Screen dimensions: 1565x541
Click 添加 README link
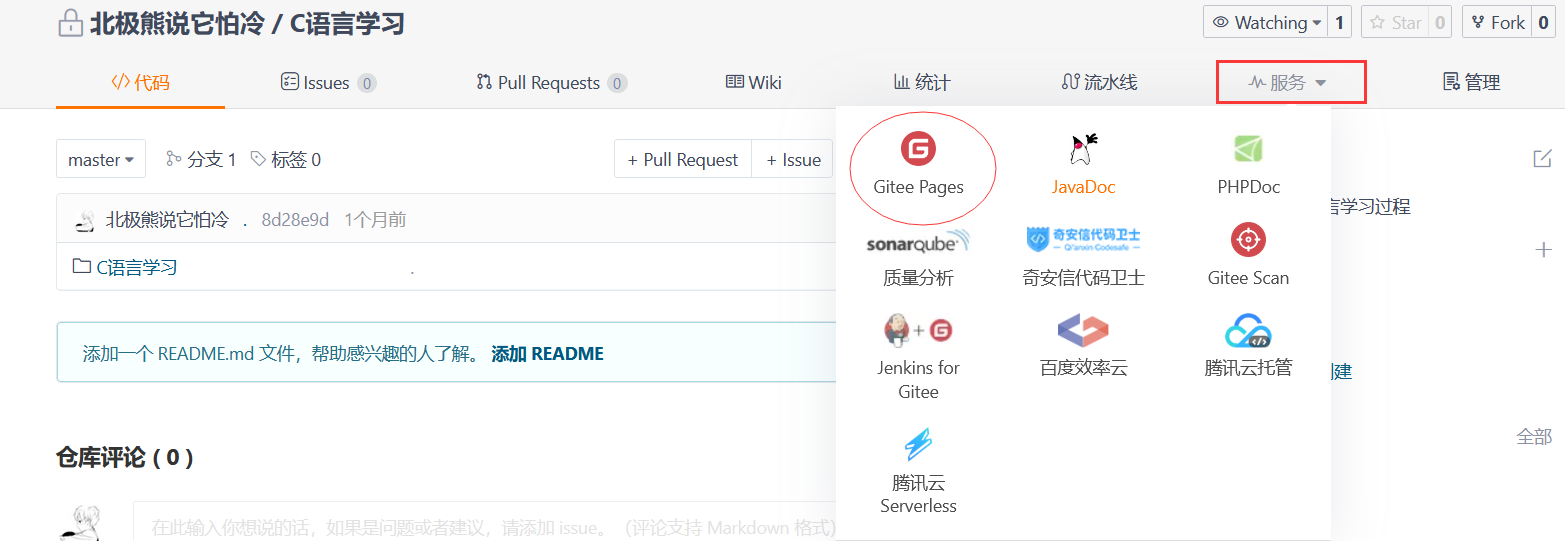point(547,354)
